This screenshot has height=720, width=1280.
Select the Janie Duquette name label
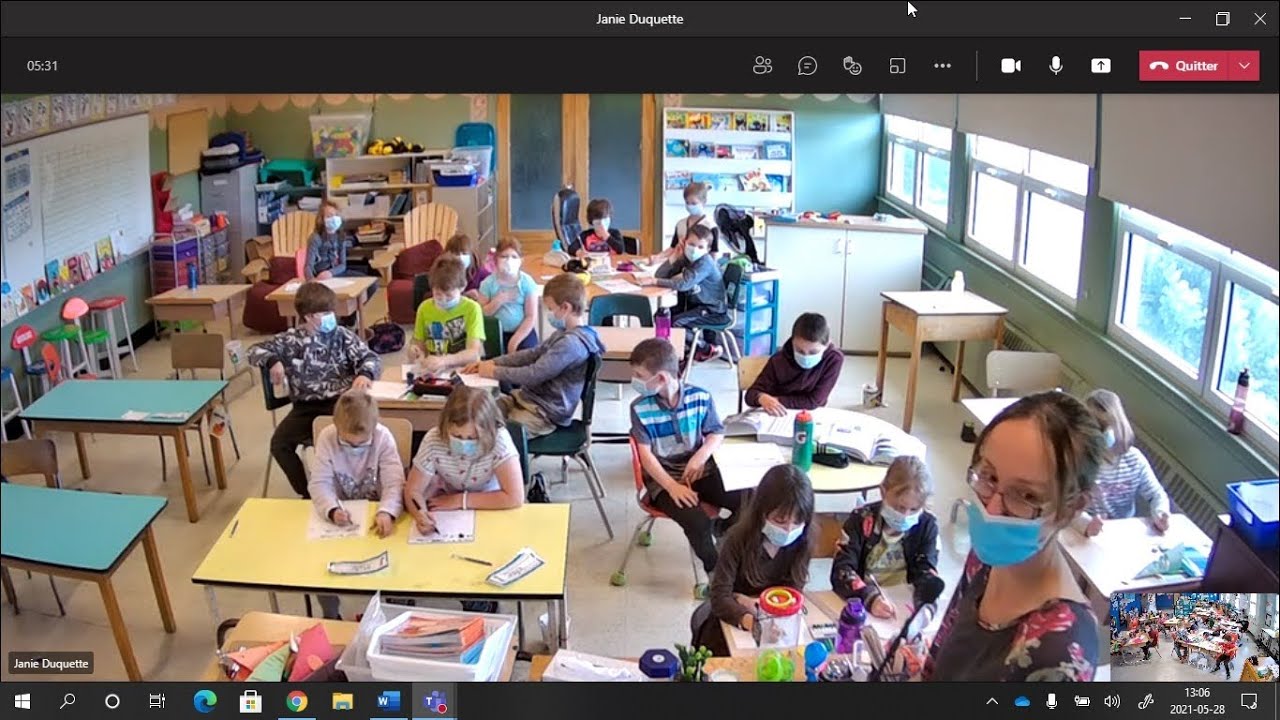point(51,664)
